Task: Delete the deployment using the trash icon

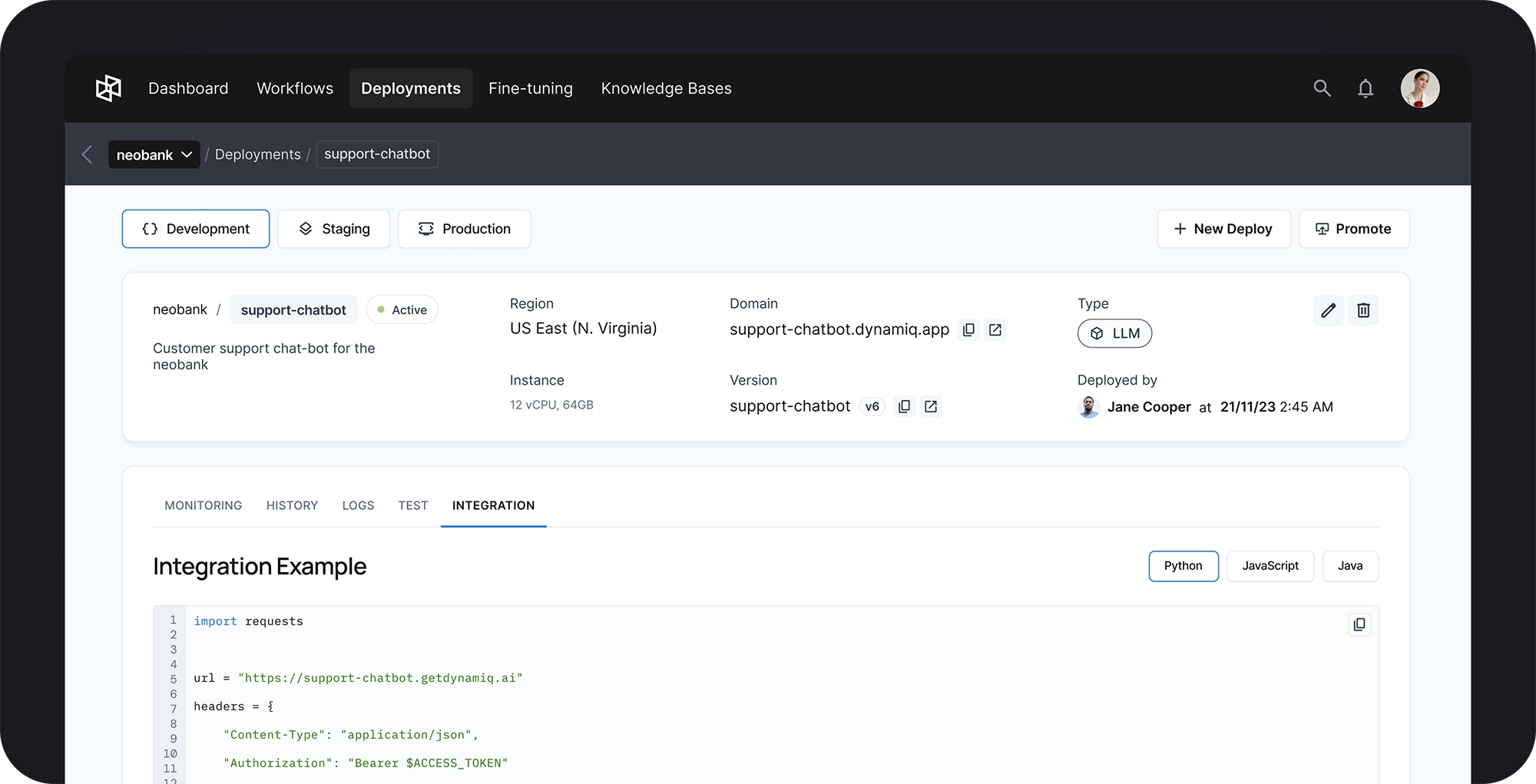Action: tap(1364, 310)
